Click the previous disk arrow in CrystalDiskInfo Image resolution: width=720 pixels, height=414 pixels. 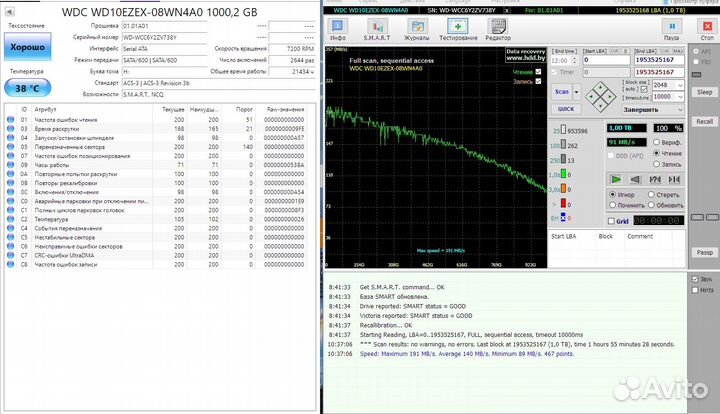coord(9,10)
